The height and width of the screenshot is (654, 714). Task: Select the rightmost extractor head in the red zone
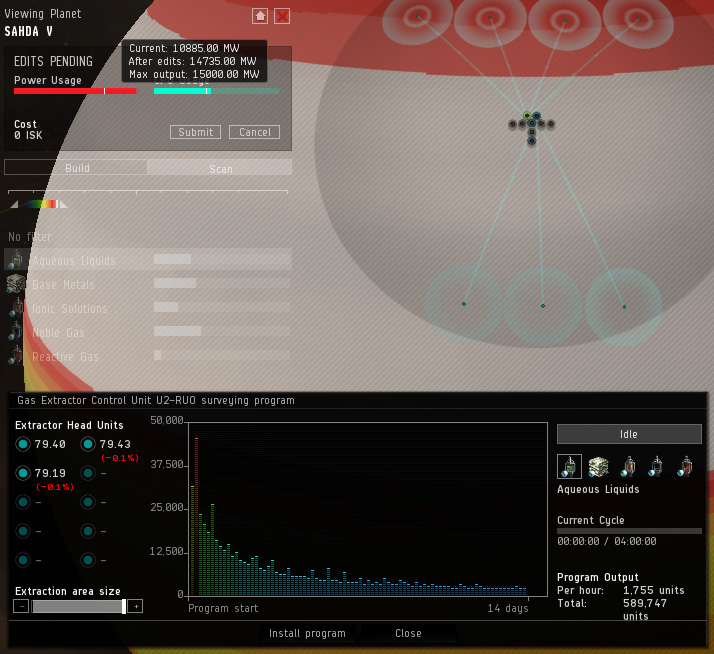(x=638, y=19)
